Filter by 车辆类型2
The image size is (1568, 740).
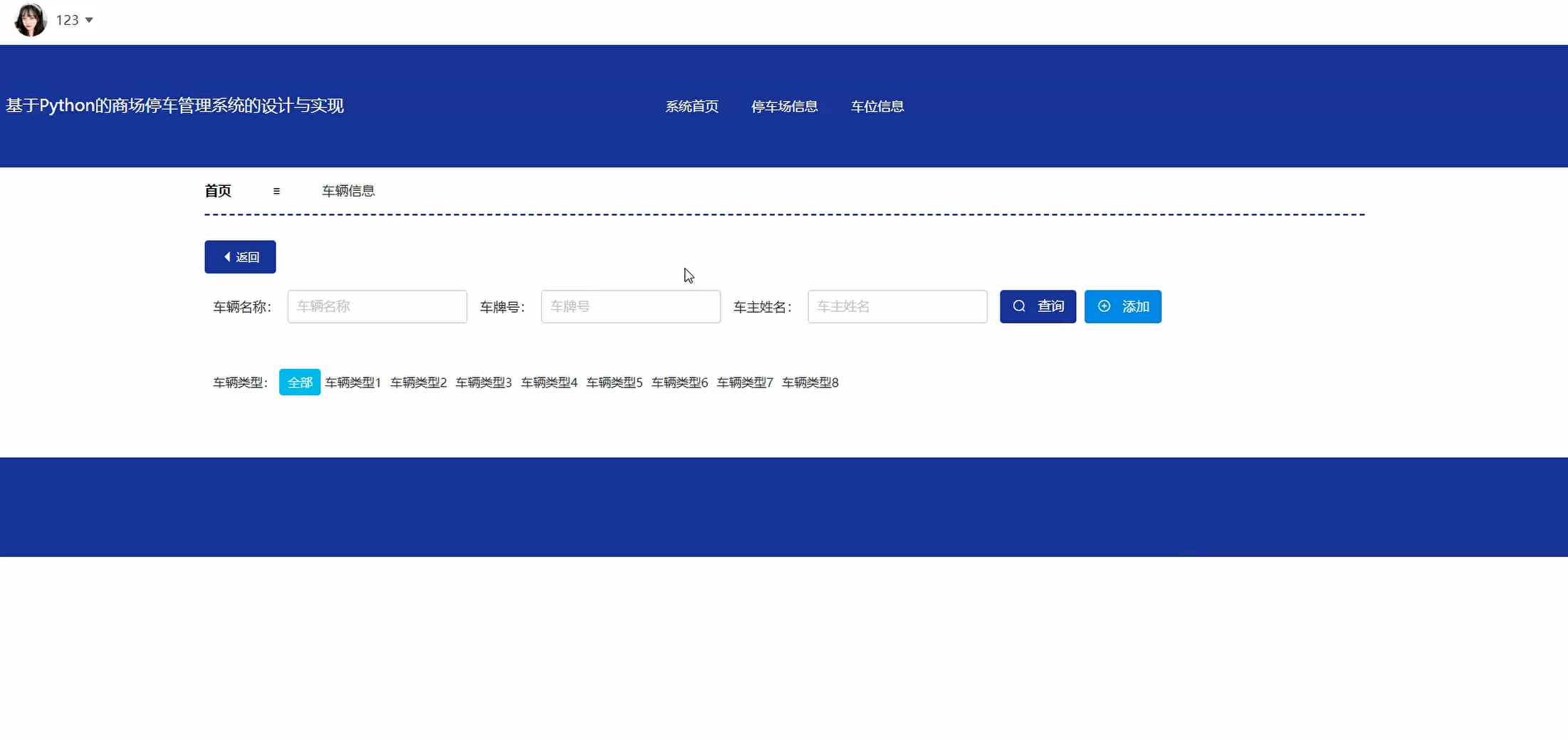(x=419, y=382)
